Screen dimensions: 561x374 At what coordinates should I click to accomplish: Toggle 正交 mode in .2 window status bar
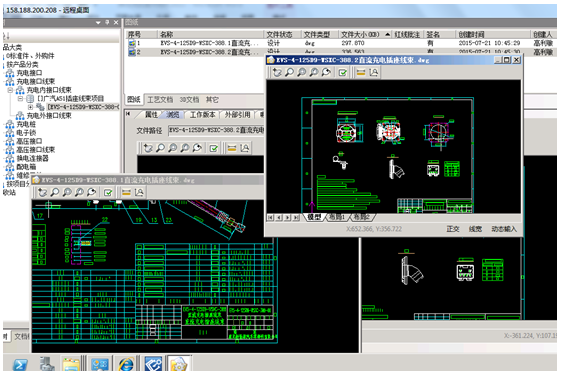pyautogui.click(x=453, y=229)
